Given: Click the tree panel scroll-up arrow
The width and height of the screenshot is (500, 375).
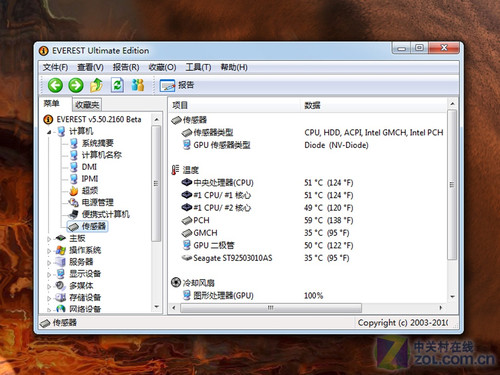Looking at the screenshot, I should coord(156,119).
